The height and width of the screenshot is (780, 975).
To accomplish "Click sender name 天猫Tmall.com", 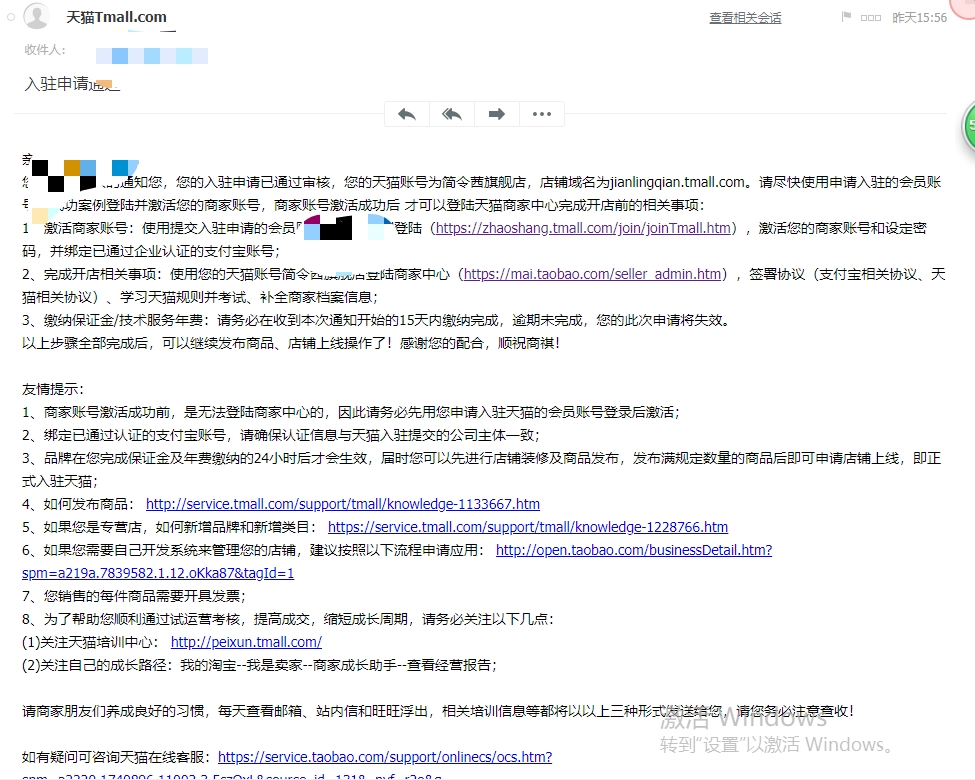I will [x=116, y=17].
